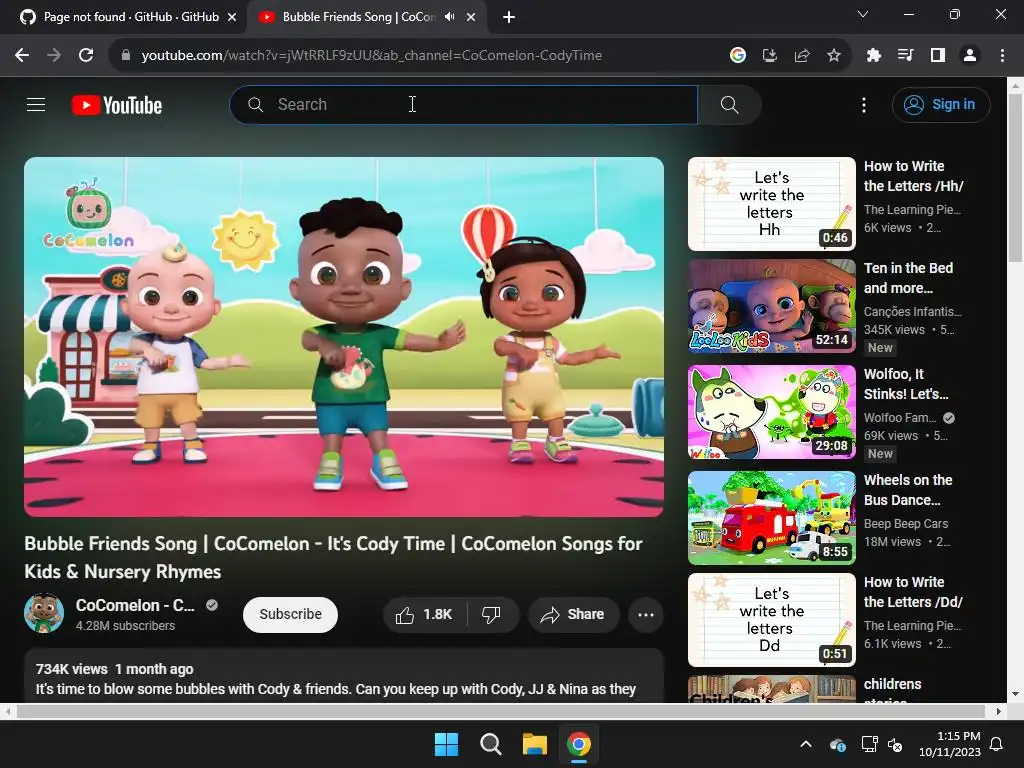Open the Windows Start menu
The image size is (1024, 768).
(447, 744)
